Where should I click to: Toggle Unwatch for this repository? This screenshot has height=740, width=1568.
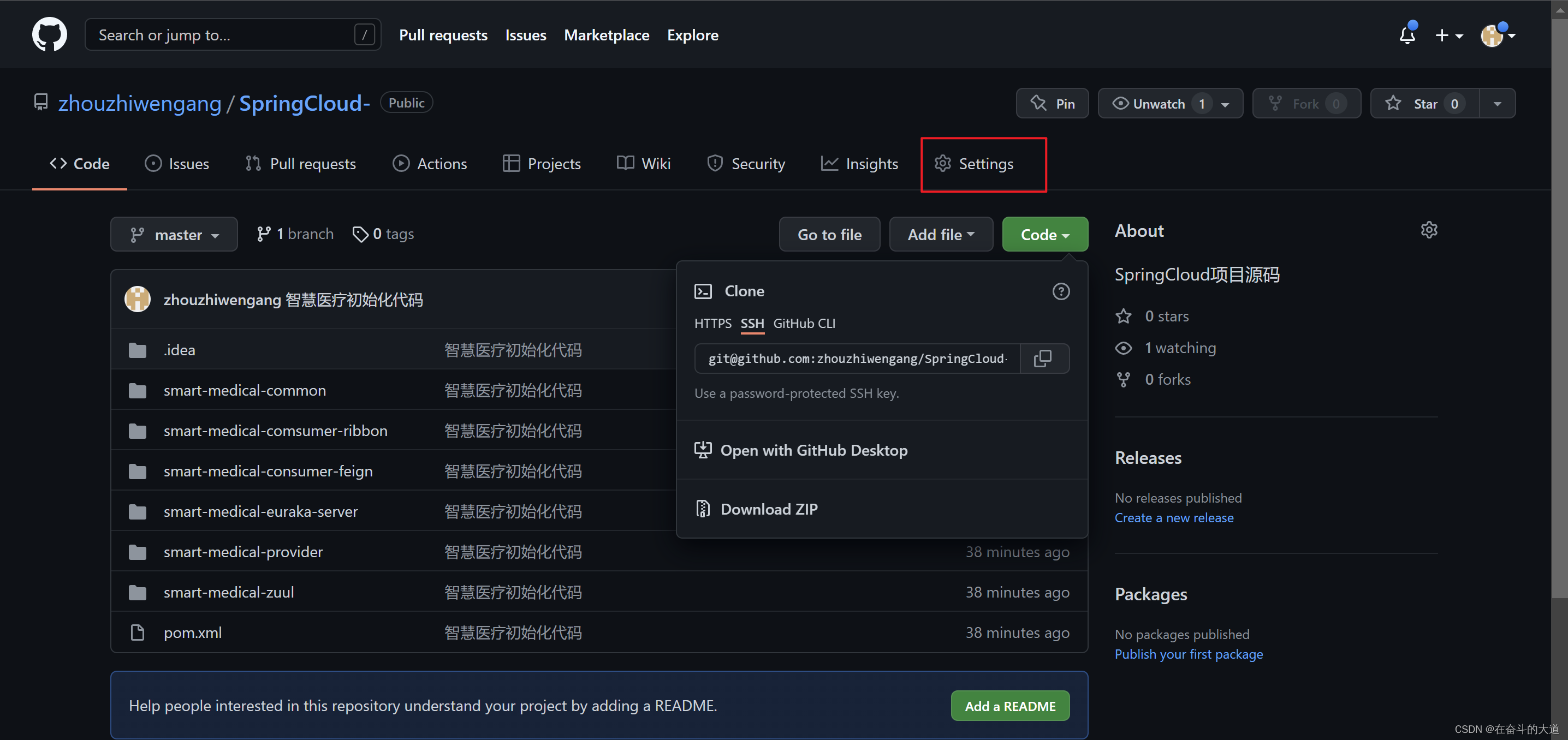(x=1160, y=103)
